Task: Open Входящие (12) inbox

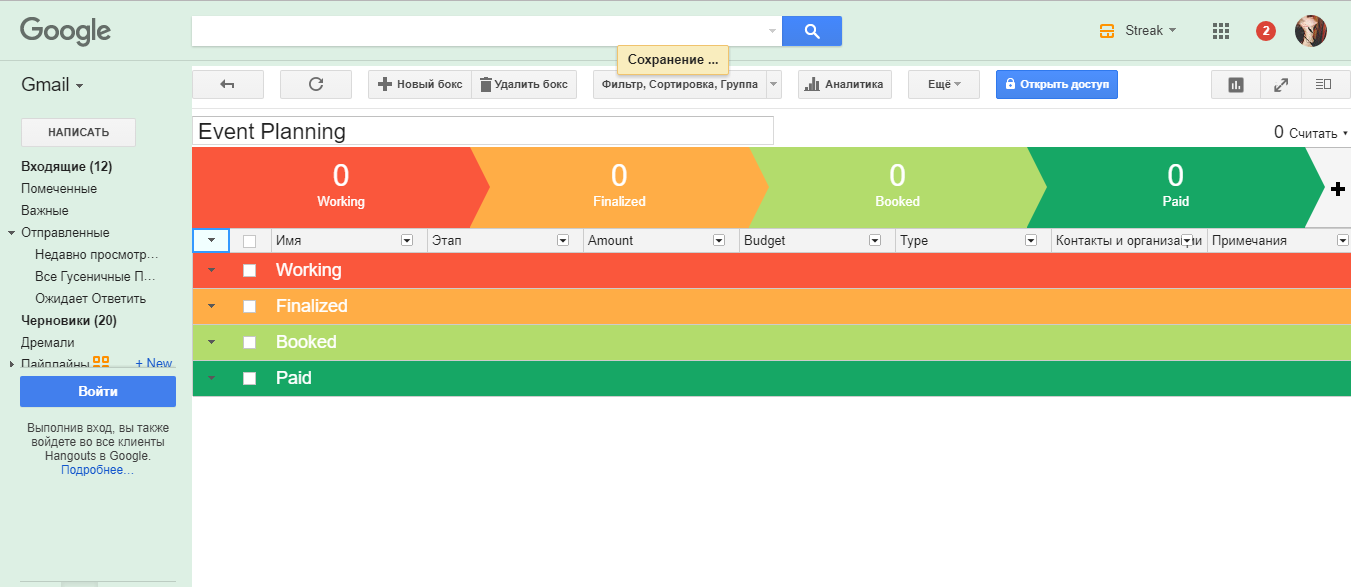Action: click(66, 166)
